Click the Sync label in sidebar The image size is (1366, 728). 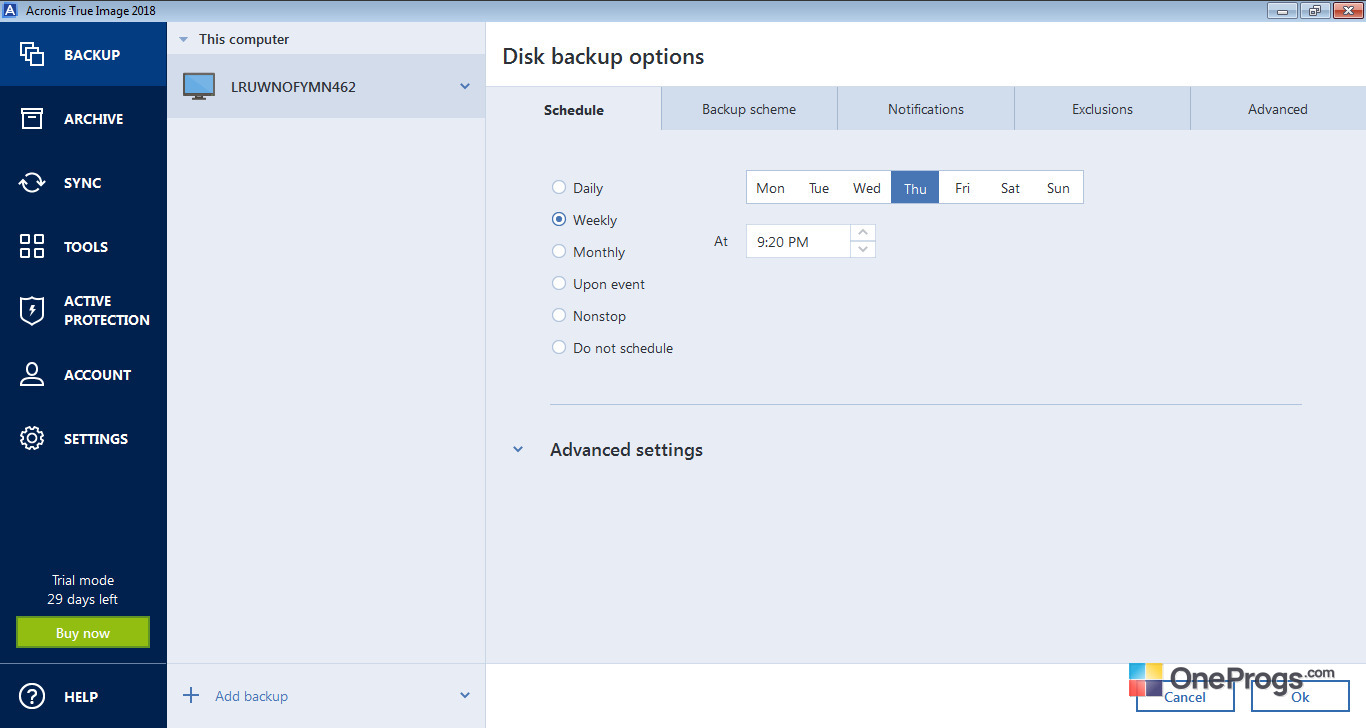[x=83, y=183]
